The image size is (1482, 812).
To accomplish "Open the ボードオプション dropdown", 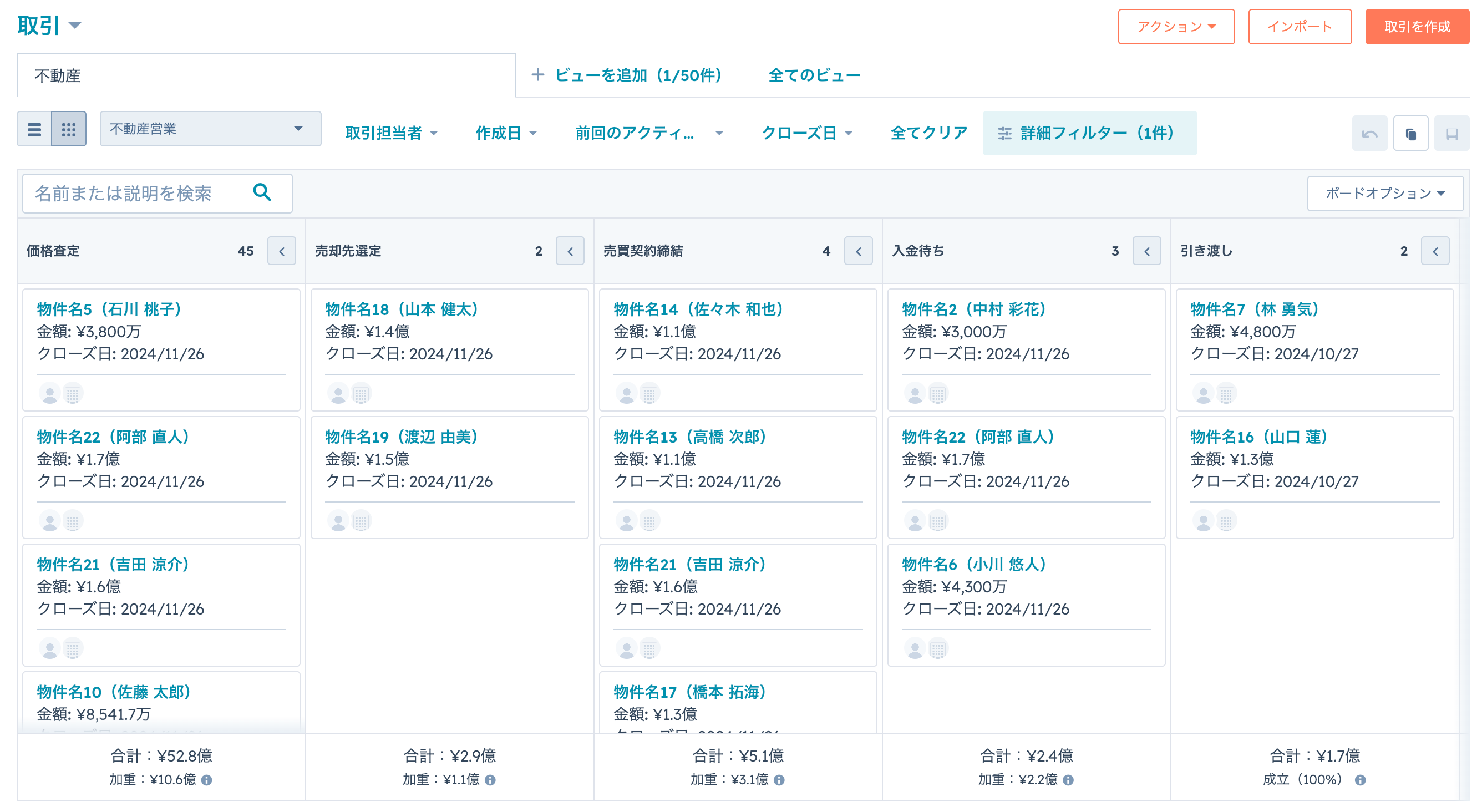I will point(1385,194).
